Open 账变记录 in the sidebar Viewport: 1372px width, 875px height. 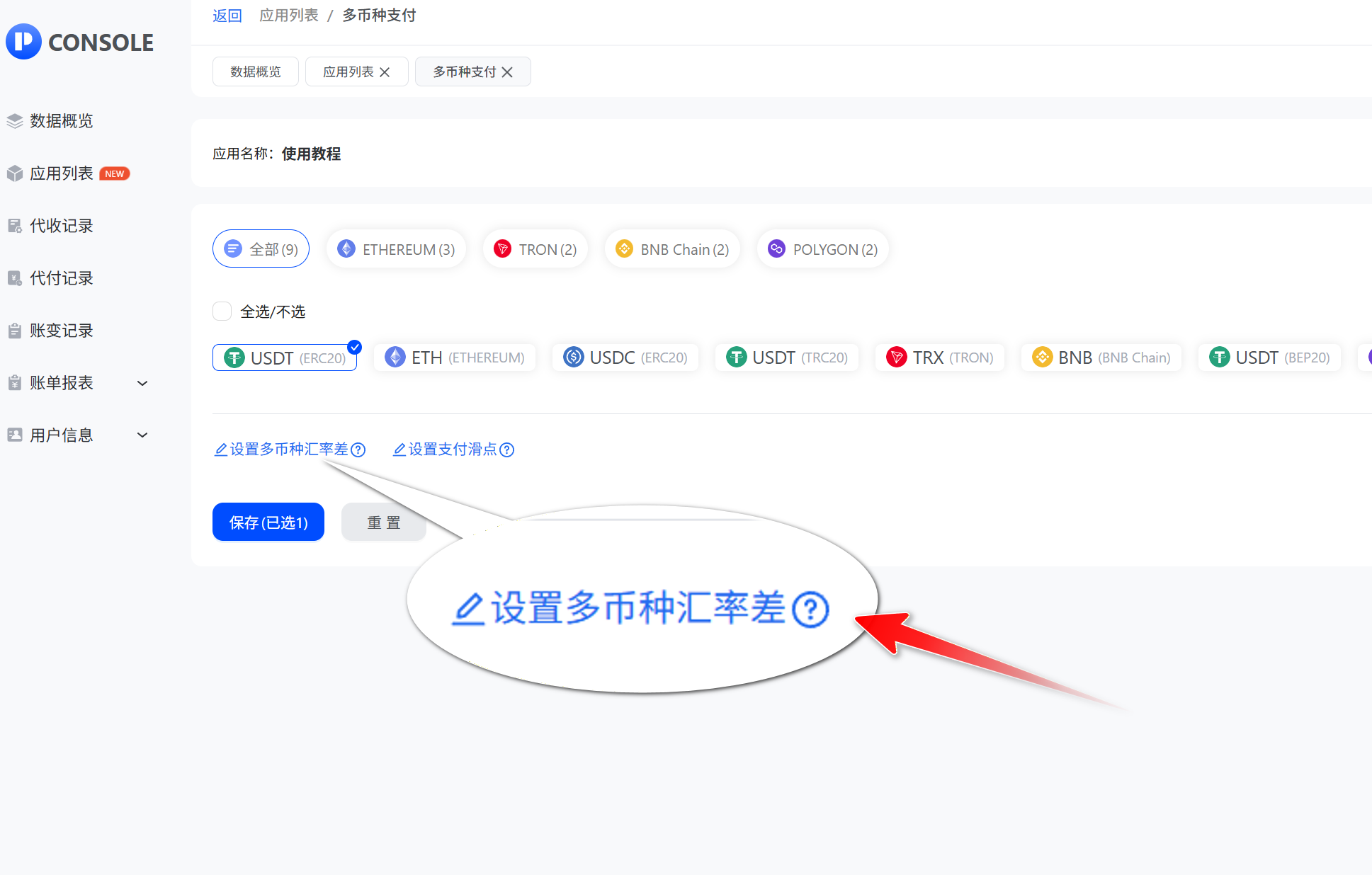[x=61, y=331]
